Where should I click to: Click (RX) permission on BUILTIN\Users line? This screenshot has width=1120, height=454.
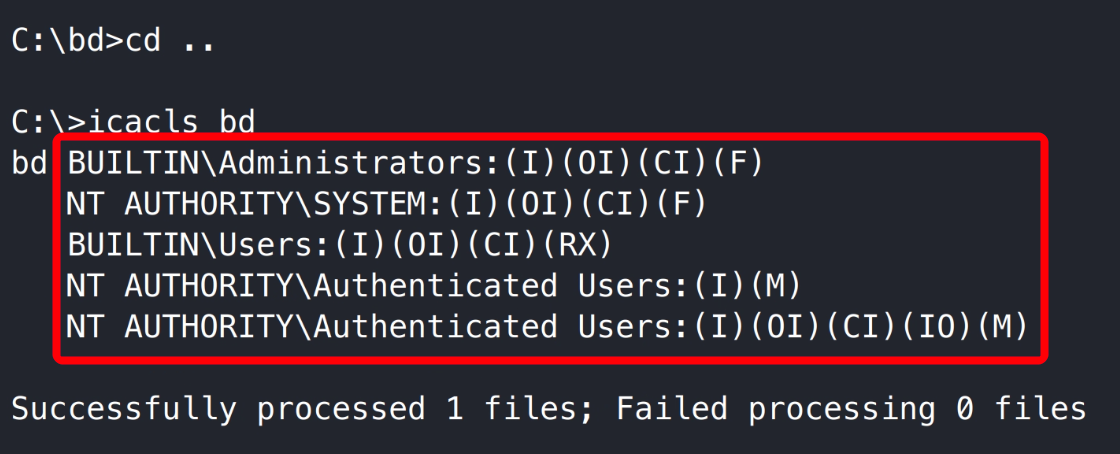point(585,245)
